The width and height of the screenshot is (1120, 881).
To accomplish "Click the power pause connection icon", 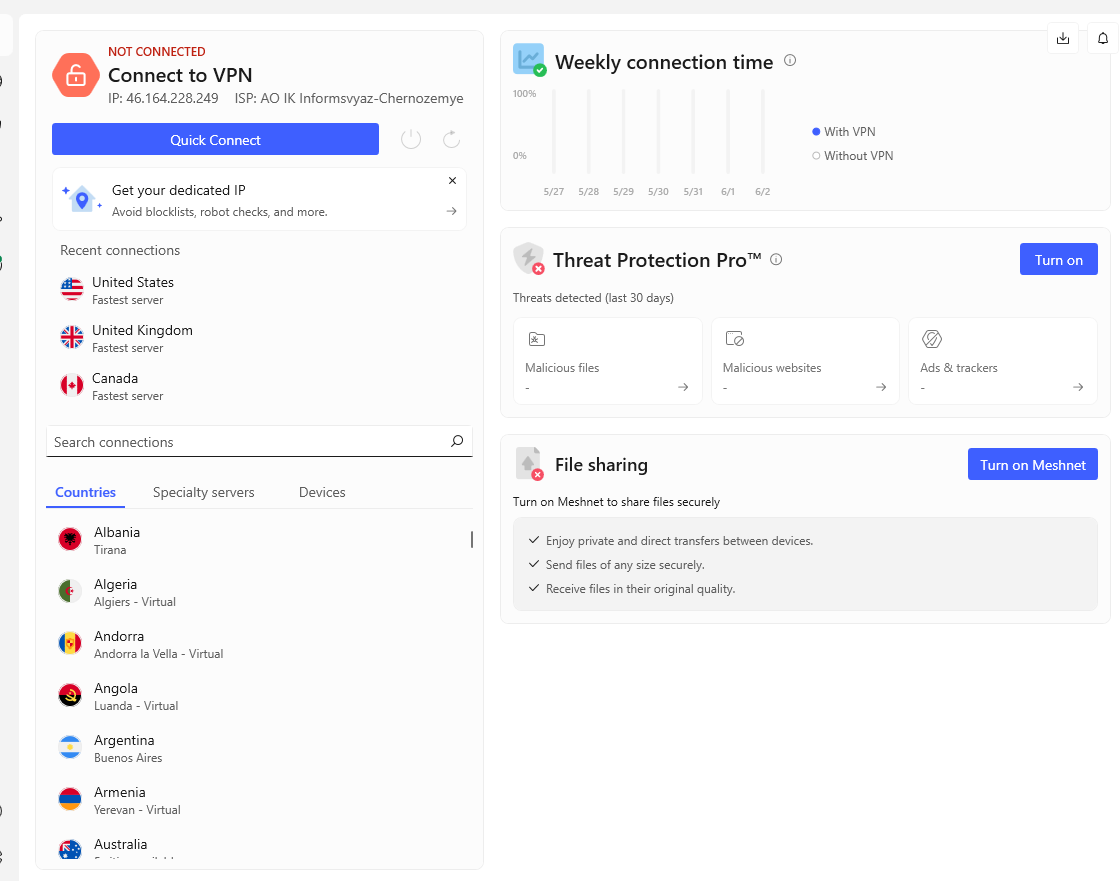I will click(411, 139).
